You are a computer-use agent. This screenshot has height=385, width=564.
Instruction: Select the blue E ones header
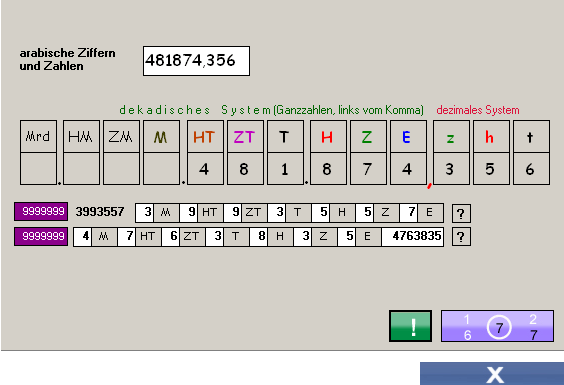(x=408, y=136)
